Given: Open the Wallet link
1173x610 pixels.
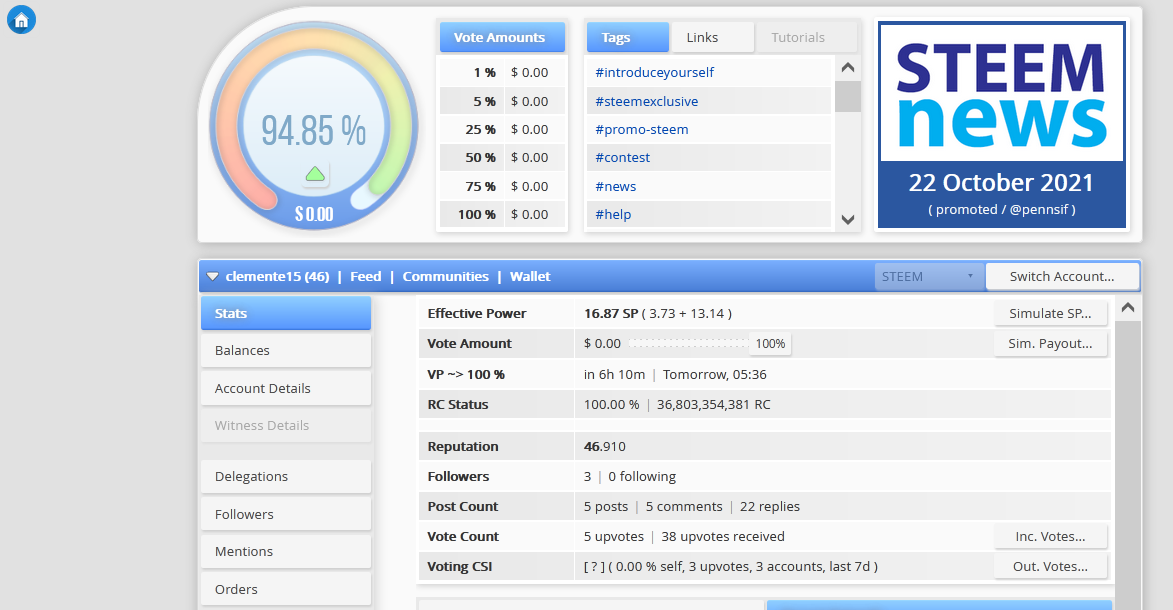Looking at the screenshot, I should tap(530, 276).
